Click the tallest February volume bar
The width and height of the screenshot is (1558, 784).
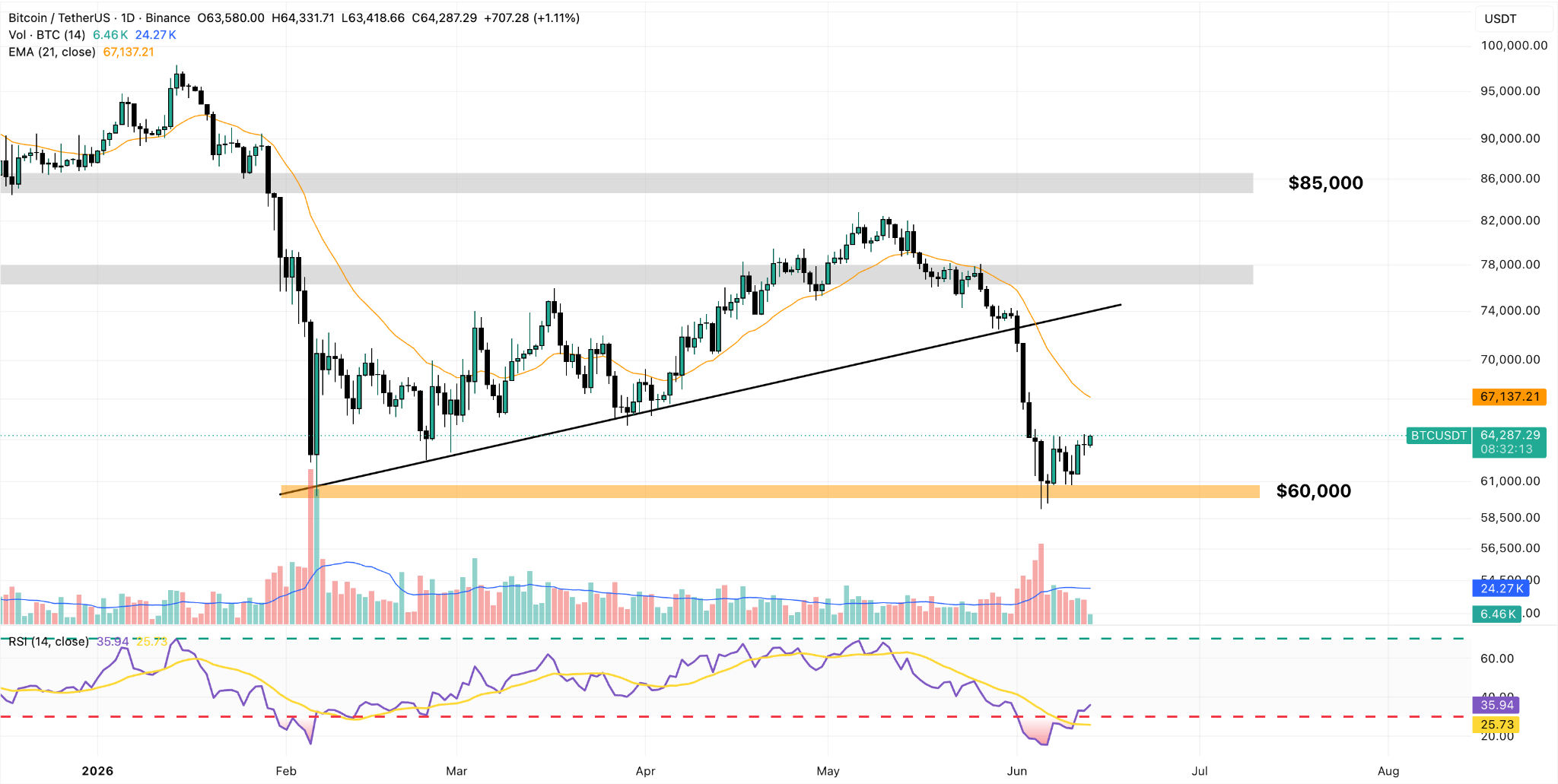310,546
